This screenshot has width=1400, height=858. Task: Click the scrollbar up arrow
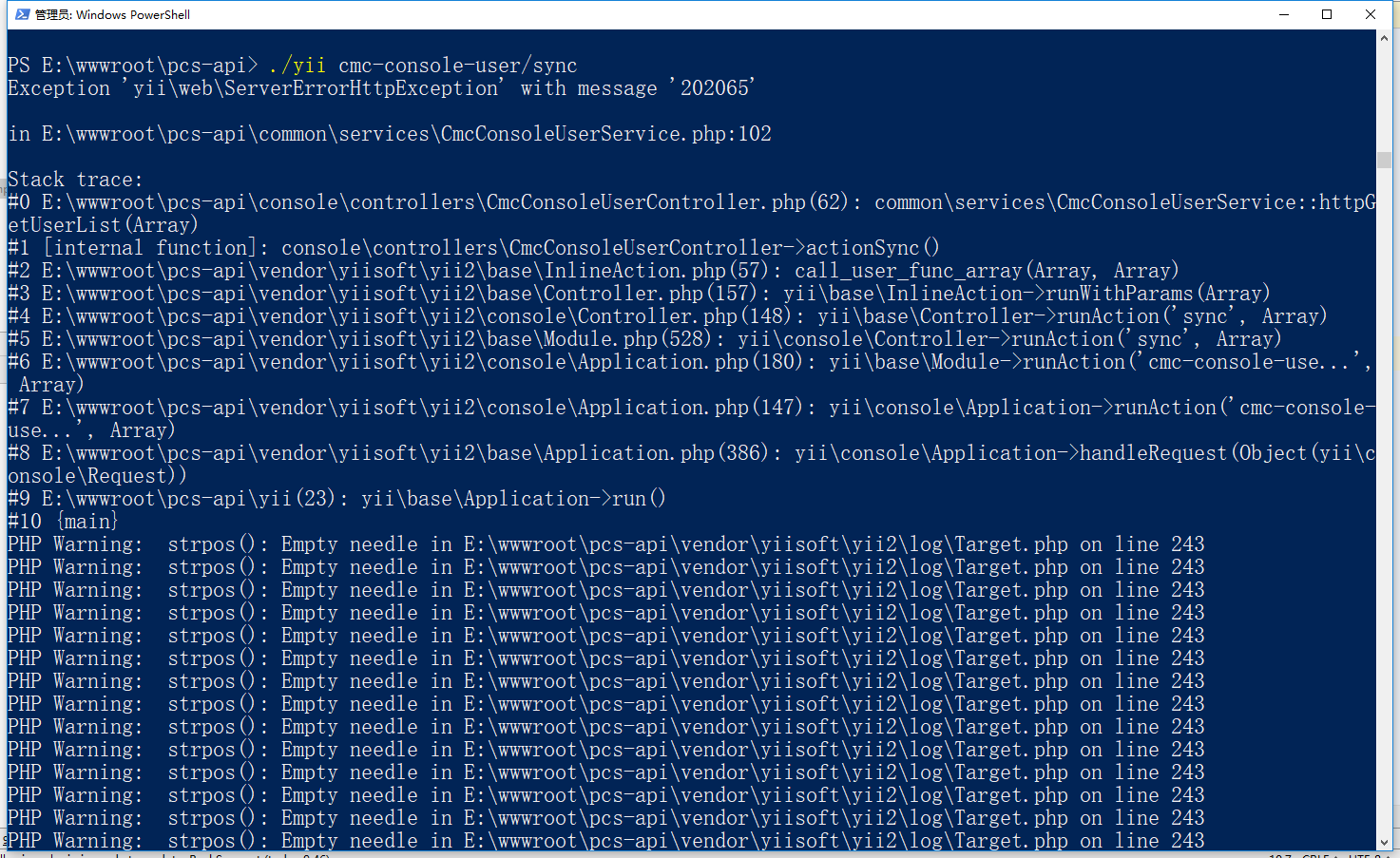1384,37
